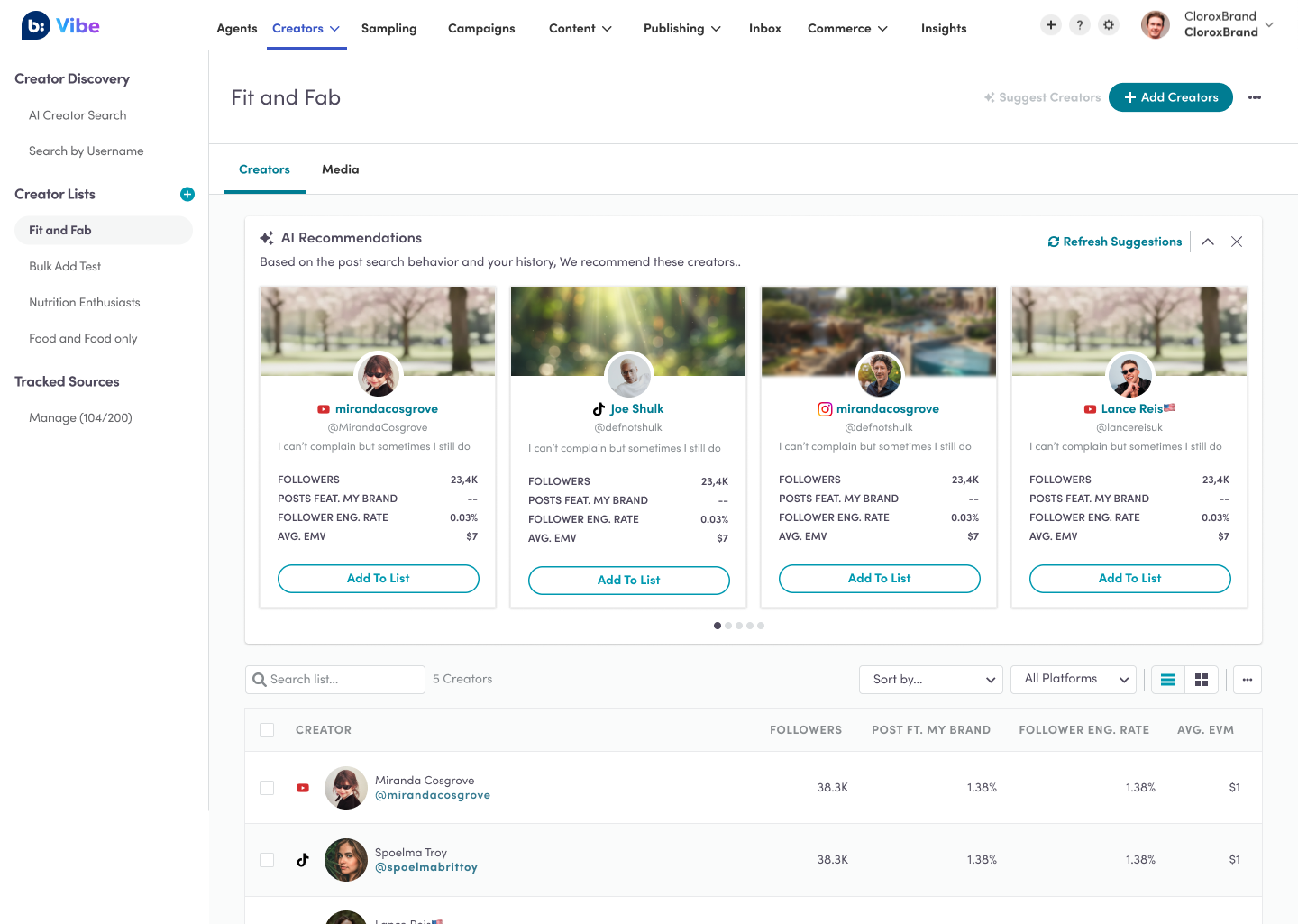Open the Agents menu
The width and height of the screenshot is (1298, 924).
[237, 28]
